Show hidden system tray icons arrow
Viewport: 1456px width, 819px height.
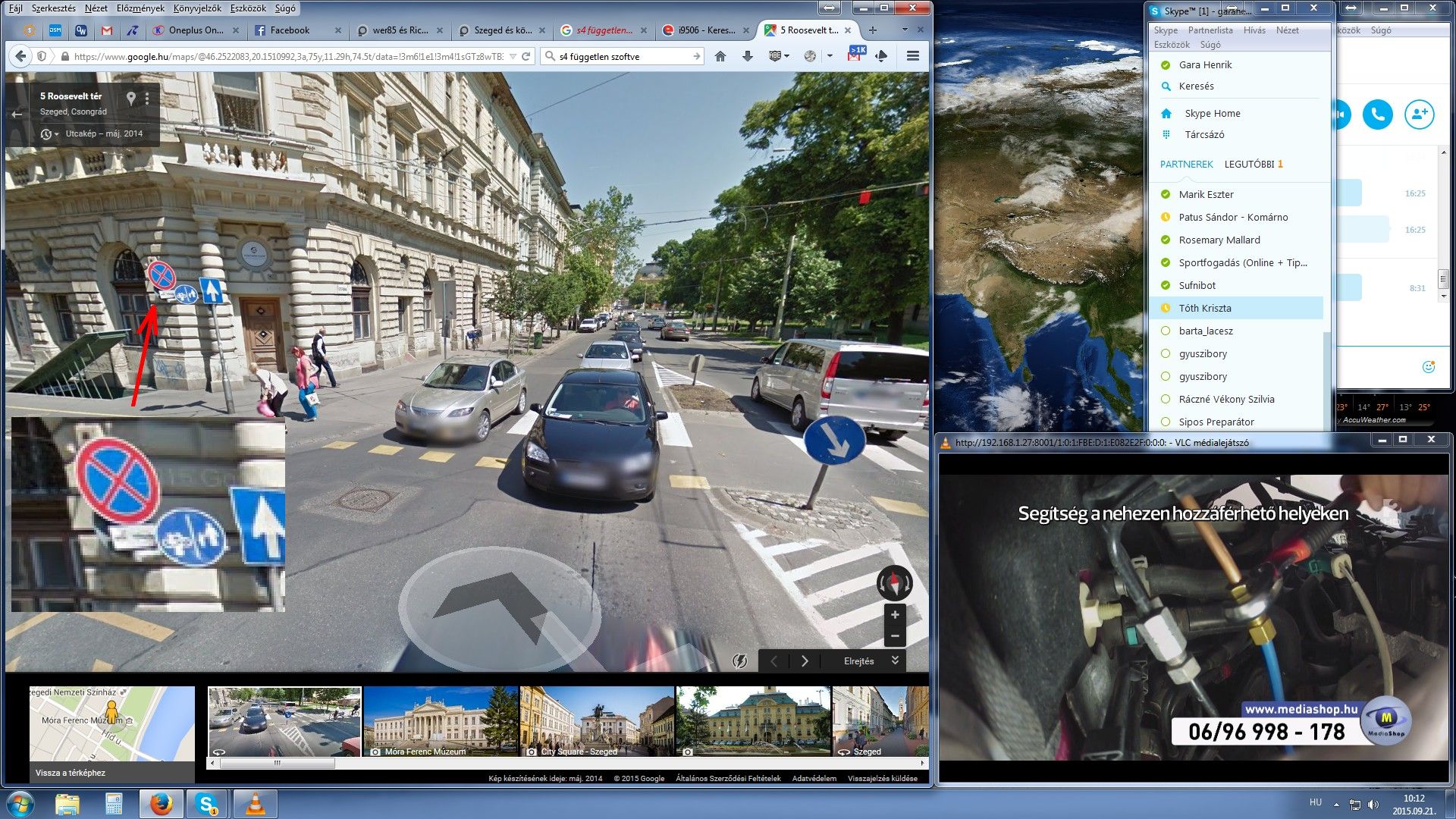pos(1336,804)
